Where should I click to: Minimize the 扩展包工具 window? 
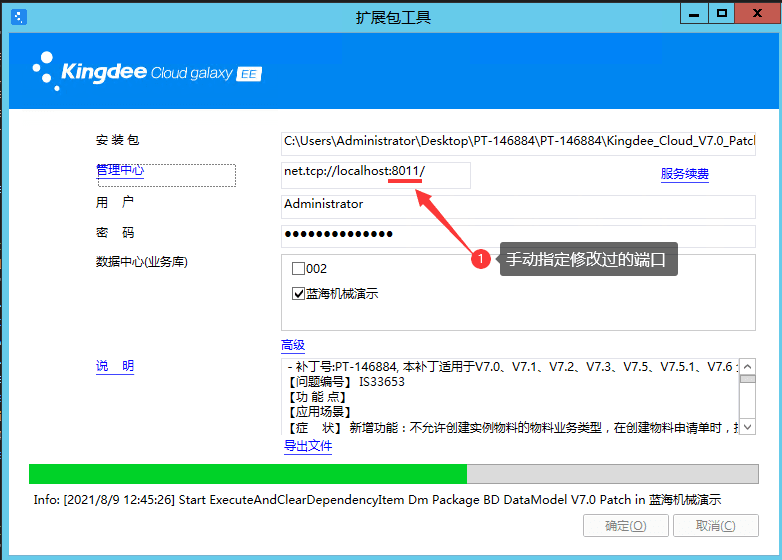(693, 14)
